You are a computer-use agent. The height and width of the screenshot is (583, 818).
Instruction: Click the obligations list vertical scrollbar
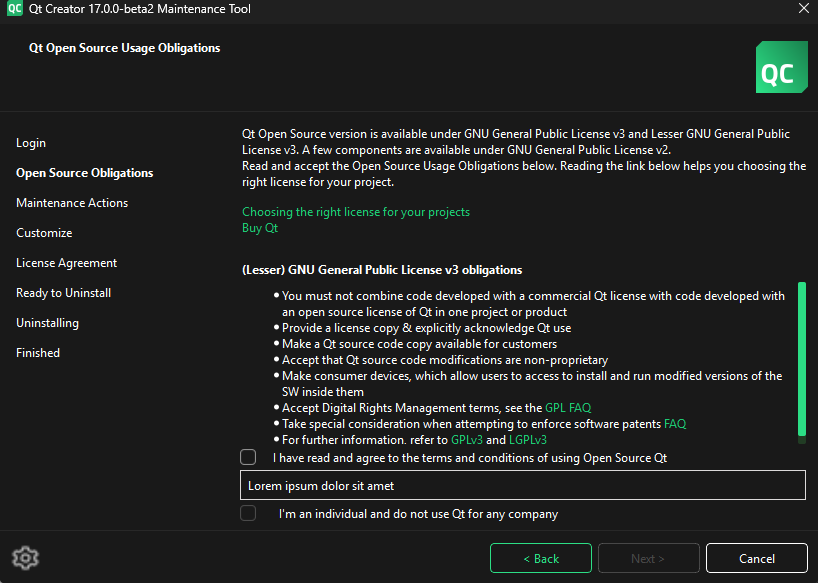802,362
